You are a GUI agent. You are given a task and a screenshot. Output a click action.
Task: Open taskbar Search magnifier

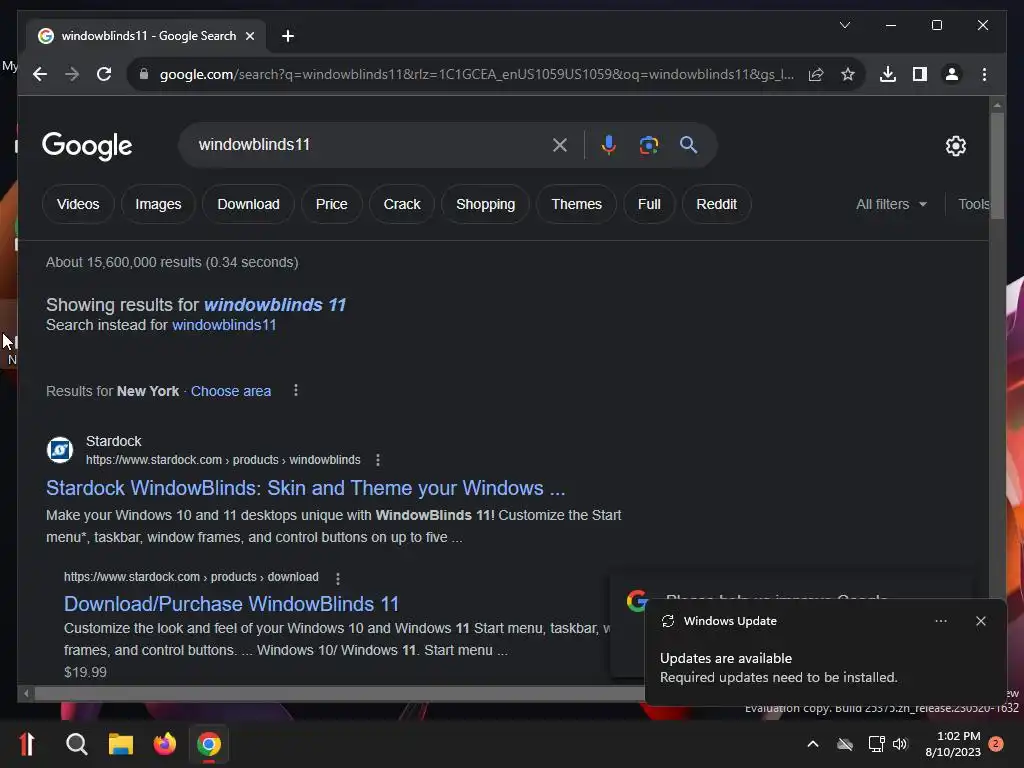click(x=76, y=744)
